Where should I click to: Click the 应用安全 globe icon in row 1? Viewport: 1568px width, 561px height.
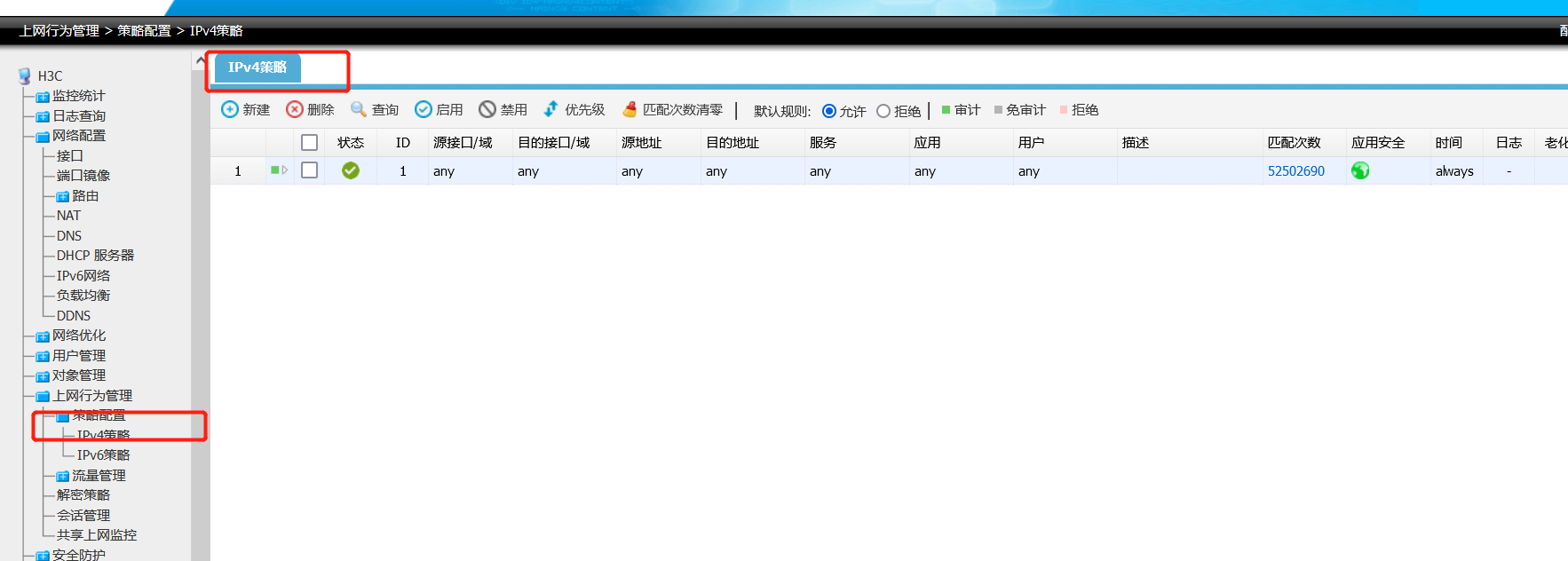[1360, 170]
